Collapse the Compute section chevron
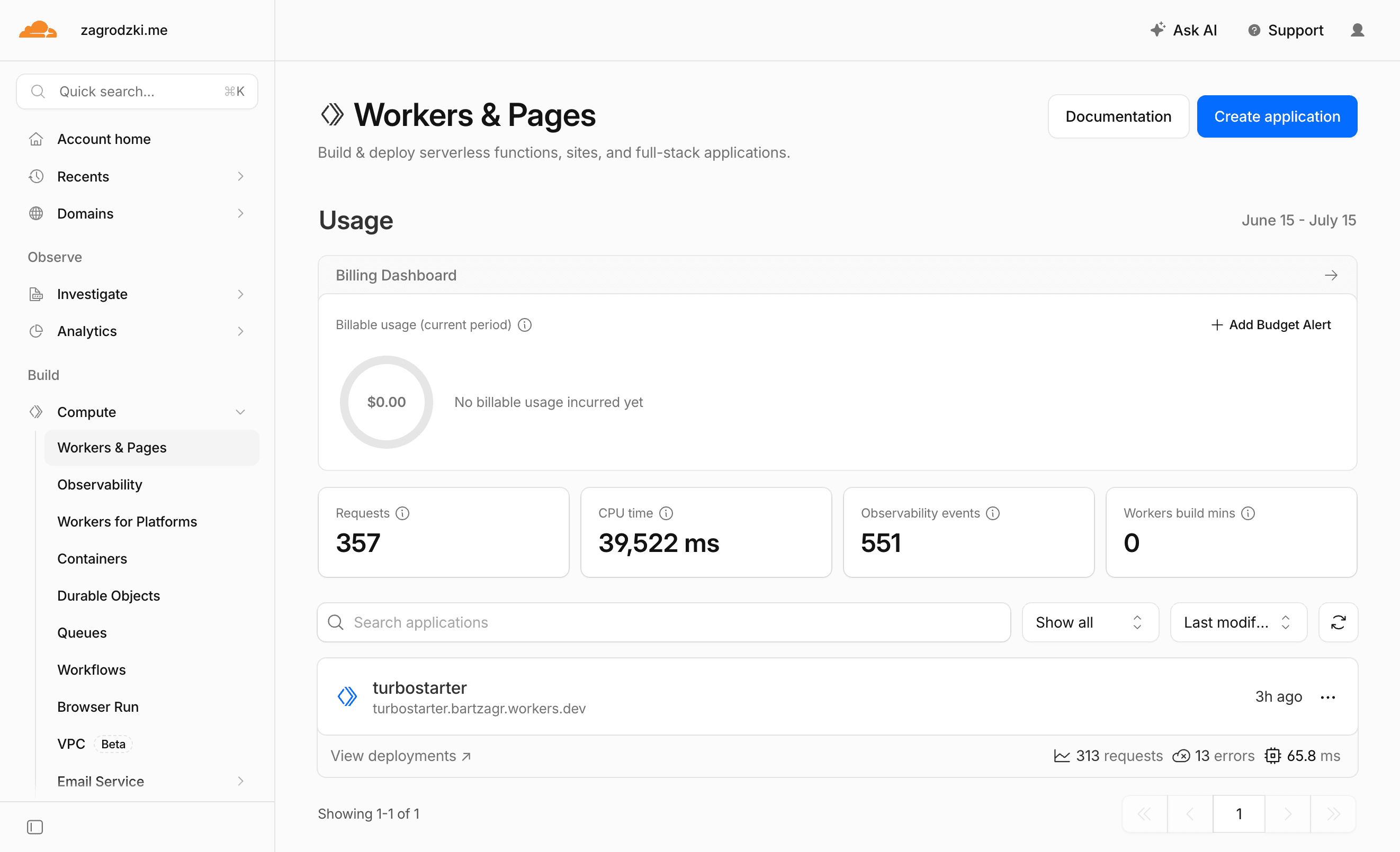The width and height of the screenshot is (1400, 852). 240,412
